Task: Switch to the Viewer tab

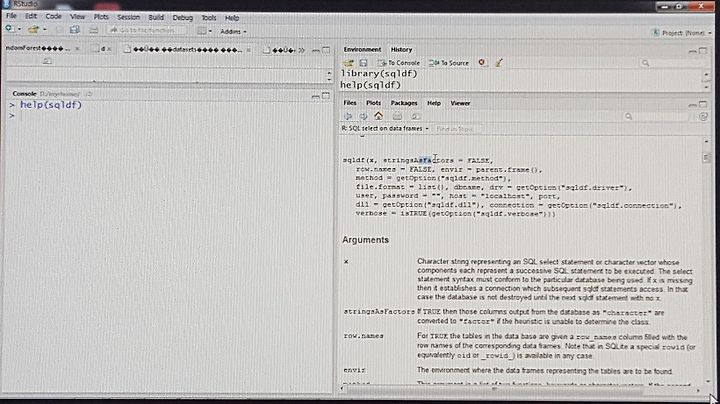Action: (460, 103)
